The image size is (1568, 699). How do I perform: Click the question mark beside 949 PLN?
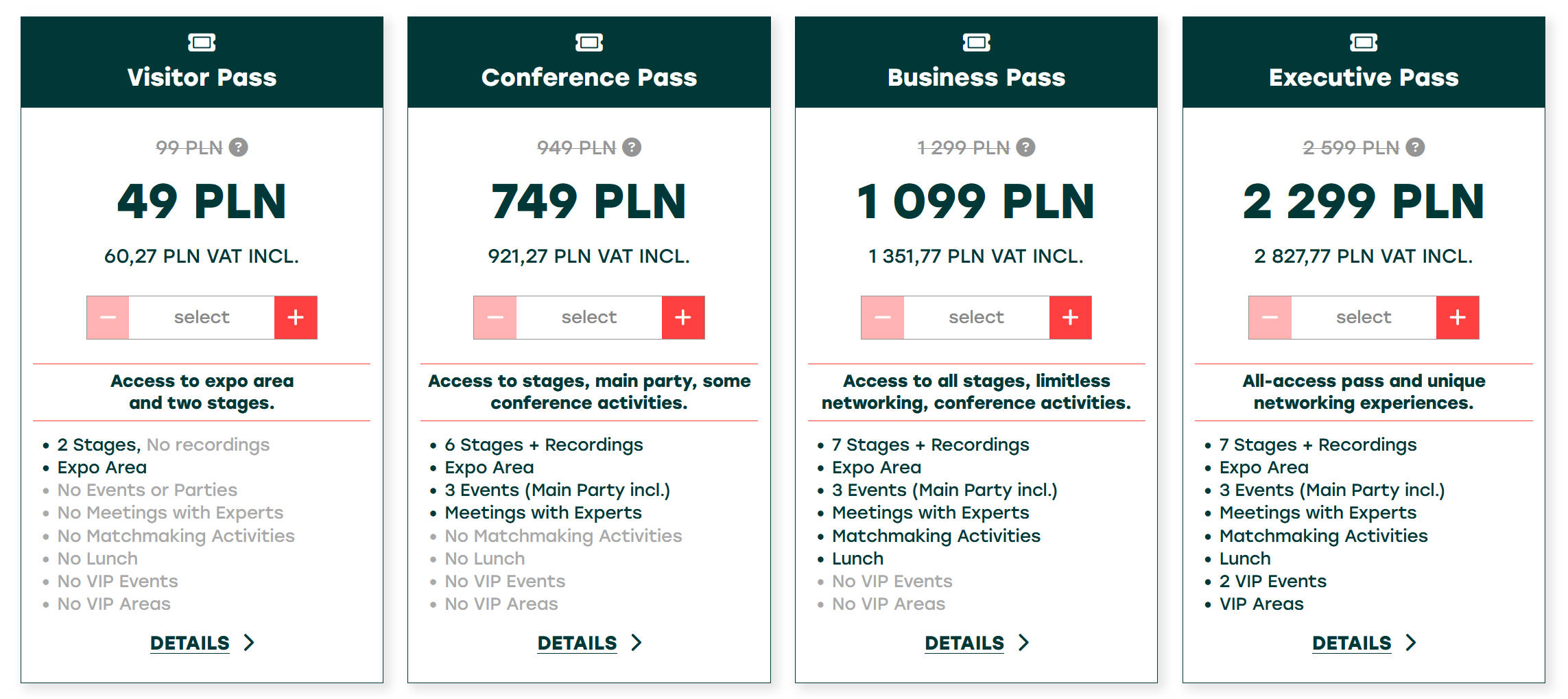(x=631, y=147)
